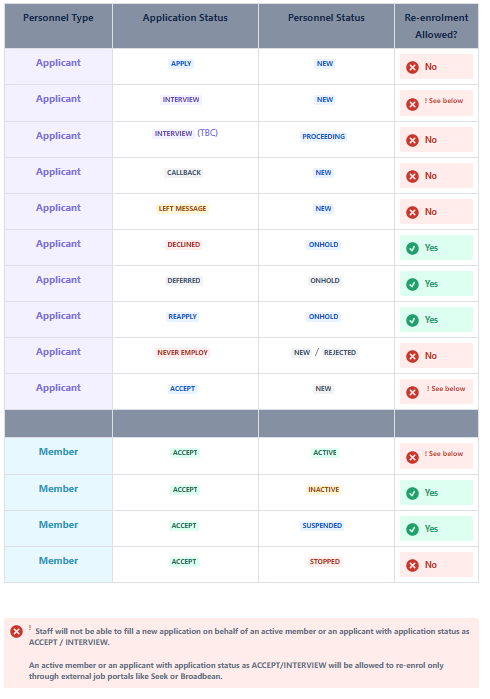Click the Personnel Type column header
Viewport: 490px width, 699px height.
click(x=58, y=18)
